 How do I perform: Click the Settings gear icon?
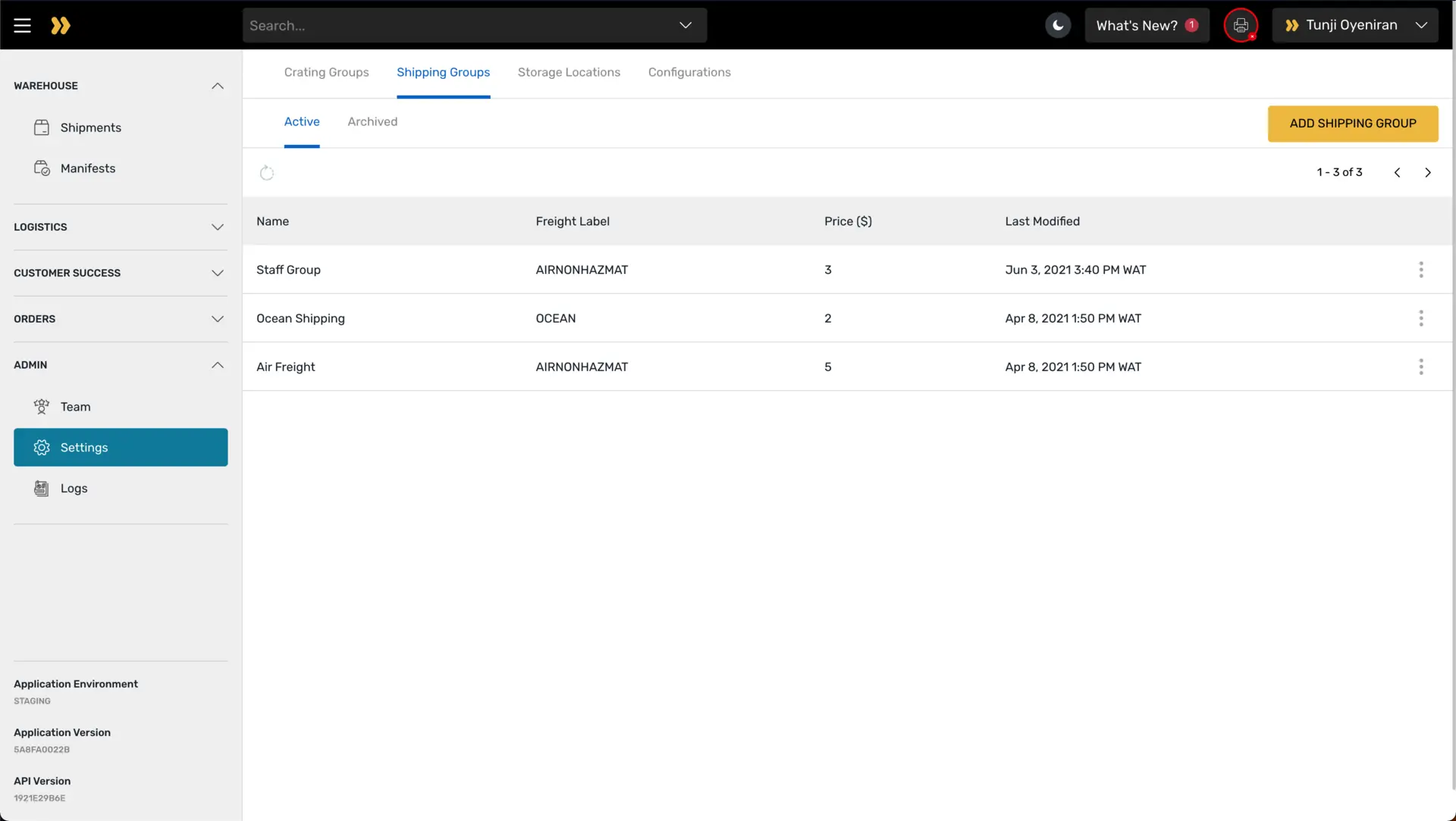coord(42,448)
